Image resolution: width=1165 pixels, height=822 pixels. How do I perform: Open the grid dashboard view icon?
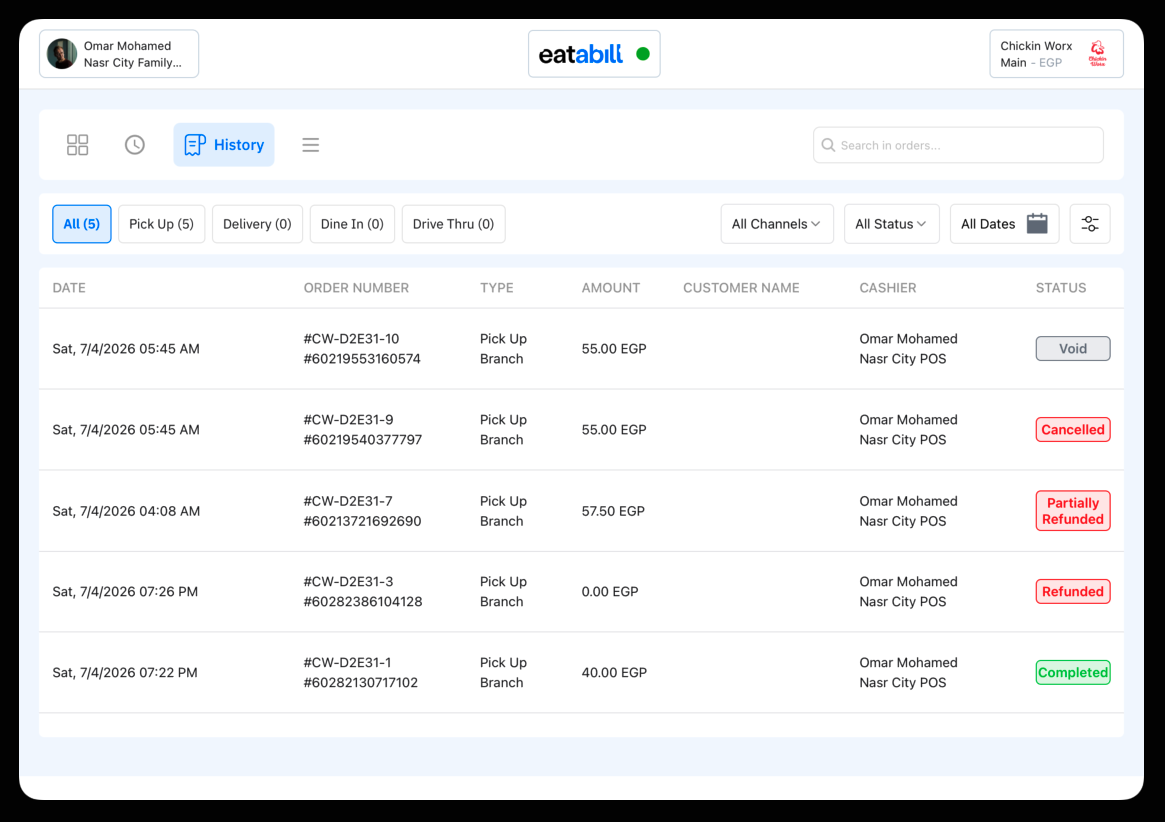tap(77, 145)
